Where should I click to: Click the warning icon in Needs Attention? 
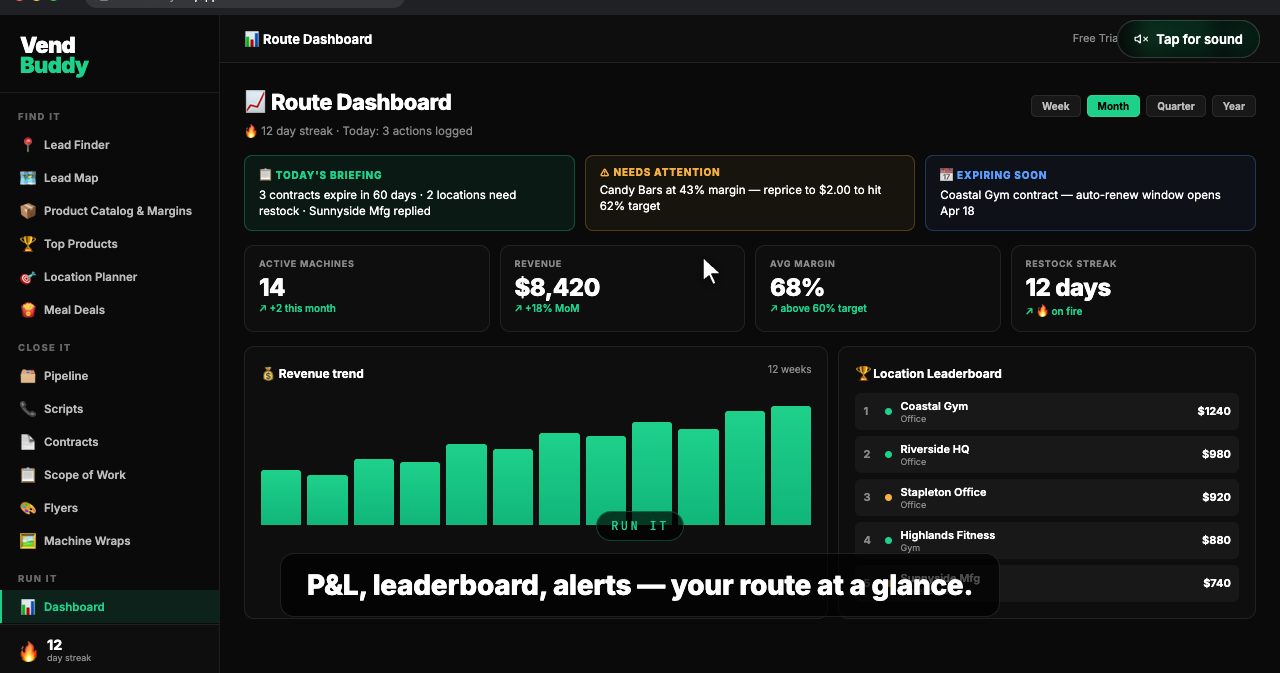(x=605, y=172)
